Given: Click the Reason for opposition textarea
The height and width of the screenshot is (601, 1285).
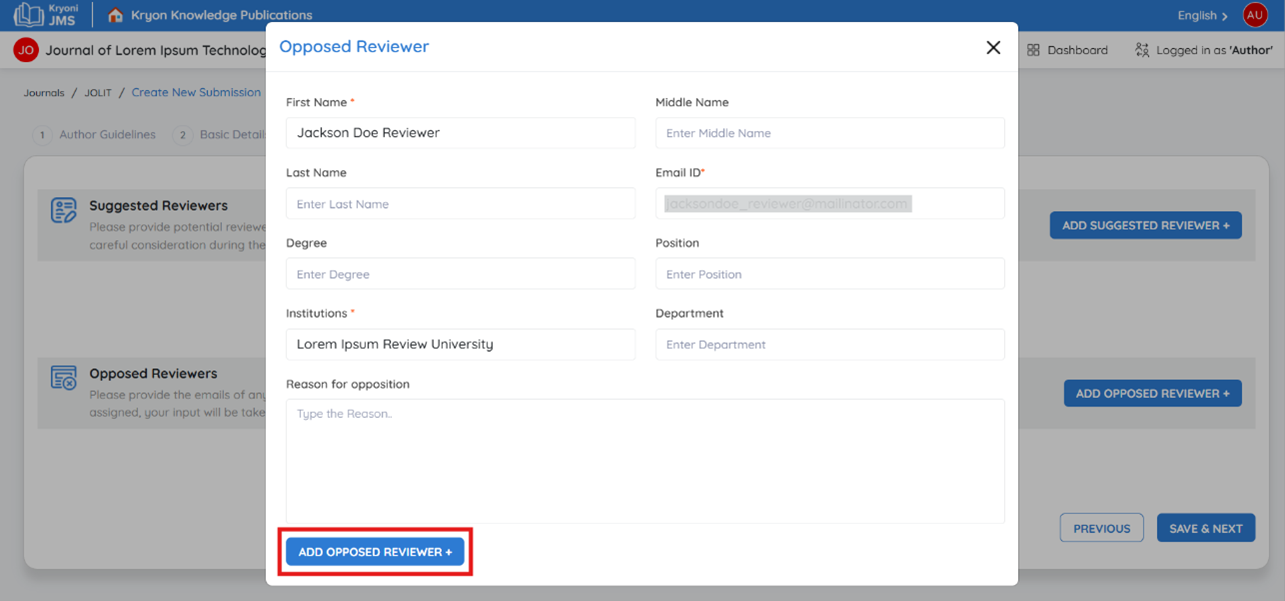Looking at the screenshot, I should (x=645, y=461).
